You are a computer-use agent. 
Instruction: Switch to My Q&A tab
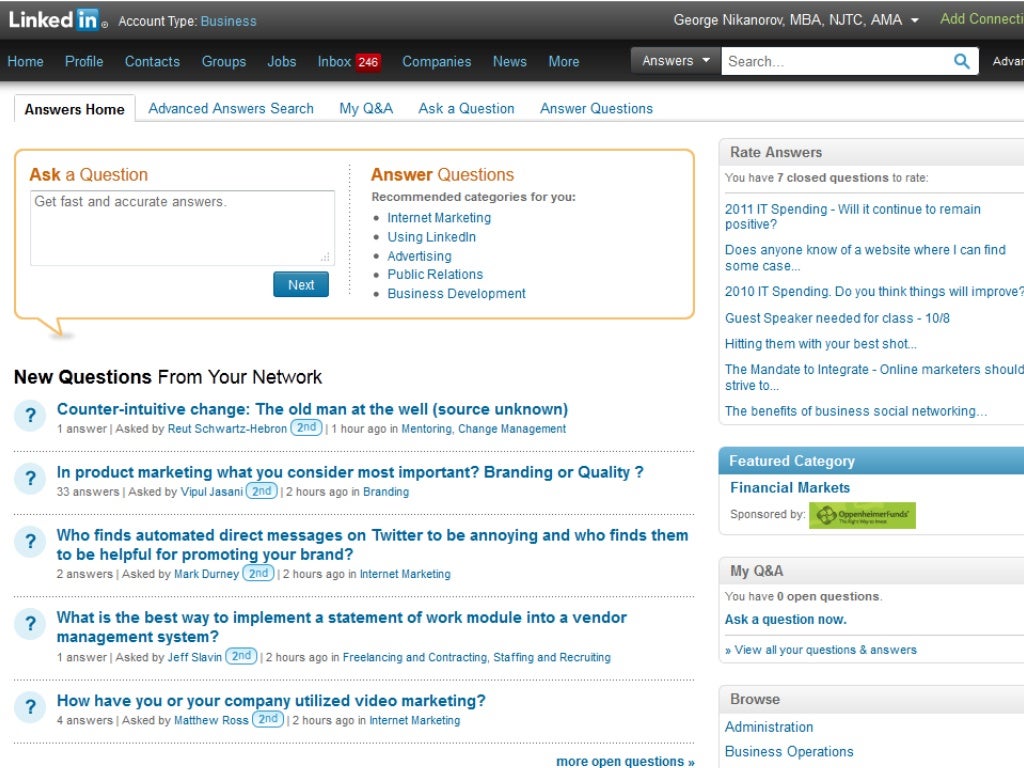pyautogui.click(x=366, y=108)
